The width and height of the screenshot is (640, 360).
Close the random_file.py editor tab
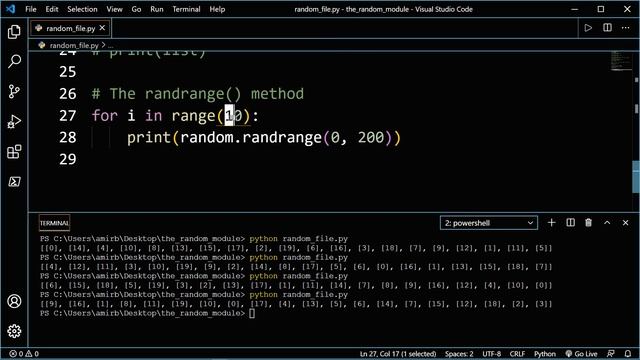102,28
